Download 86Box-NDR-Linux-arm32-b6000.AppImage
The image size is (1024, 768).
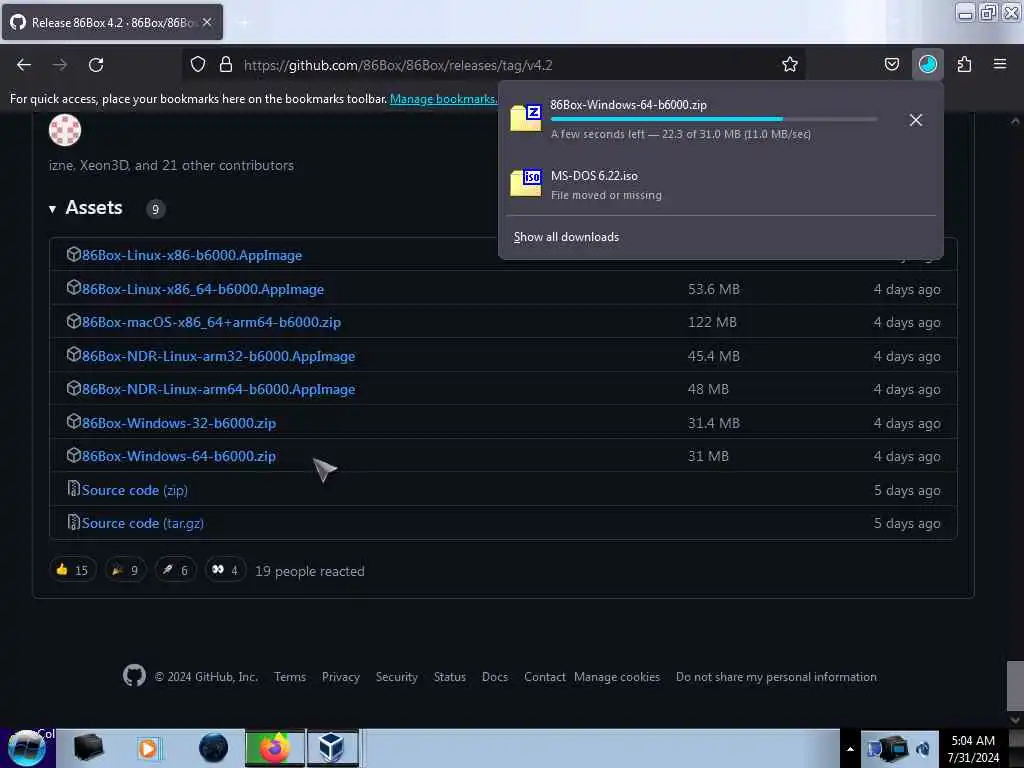coord(218,356)
